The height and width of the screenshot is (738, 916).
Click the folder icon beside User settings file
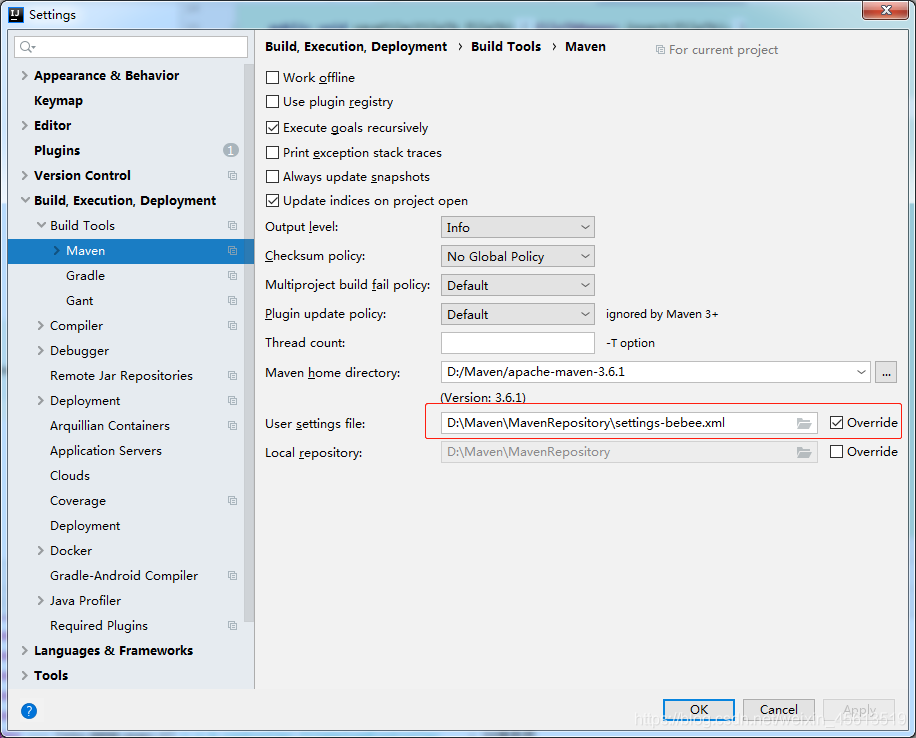tap(804, 423)
